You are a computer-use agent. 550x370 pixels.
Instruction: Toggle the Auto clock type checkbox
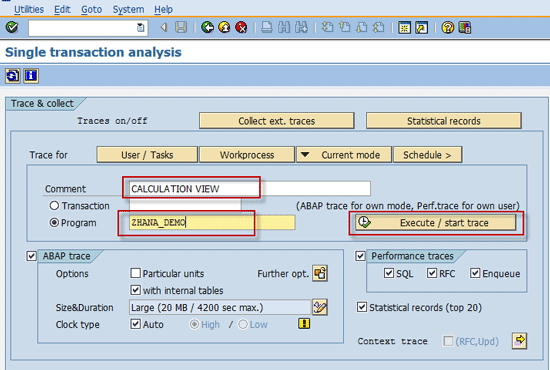(135, 324)
